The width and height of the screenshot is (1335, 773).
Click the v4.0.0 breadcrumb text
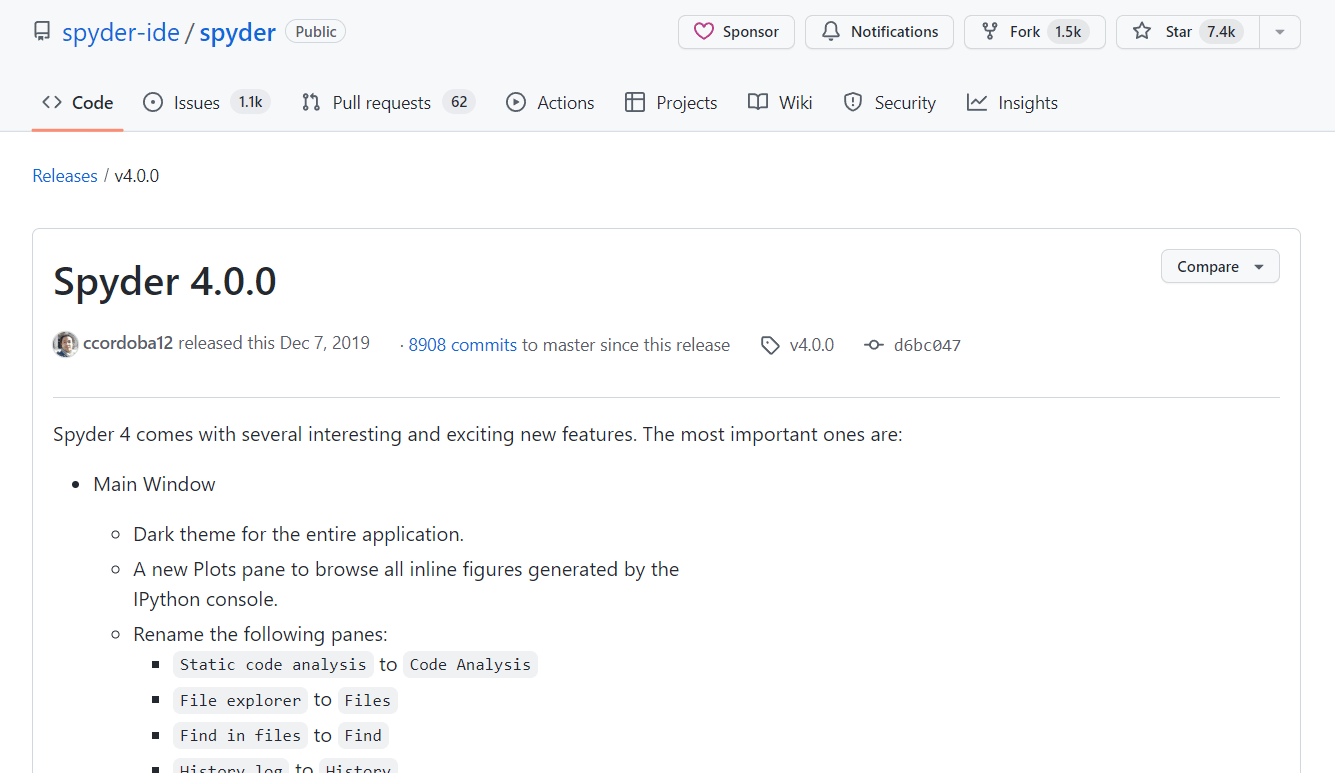[137, 176]
